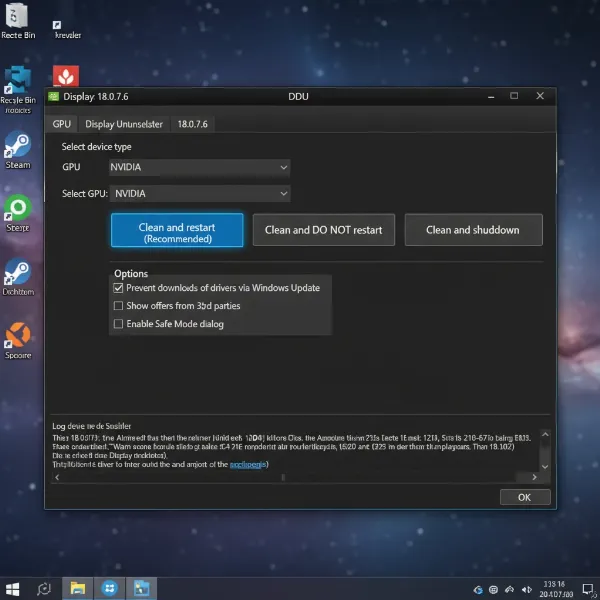Screen dimensions: 600x600
Task: Click log horizontal scroll-left arrow
Action: pos(57,477)
